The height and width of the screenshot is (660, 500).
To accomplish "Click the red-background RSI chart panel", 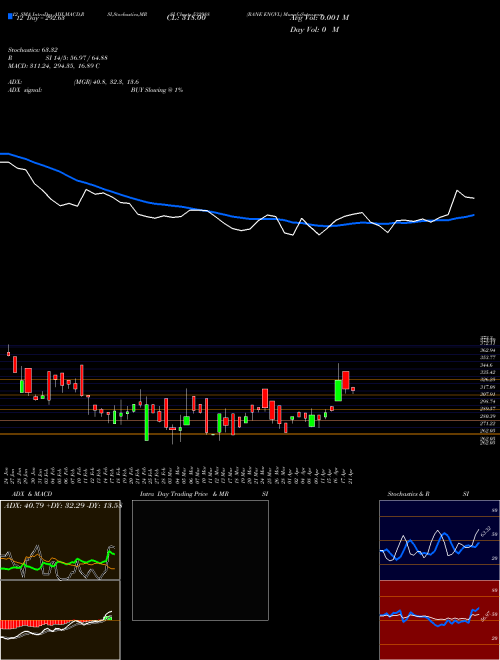I will (x=439, y=620).
